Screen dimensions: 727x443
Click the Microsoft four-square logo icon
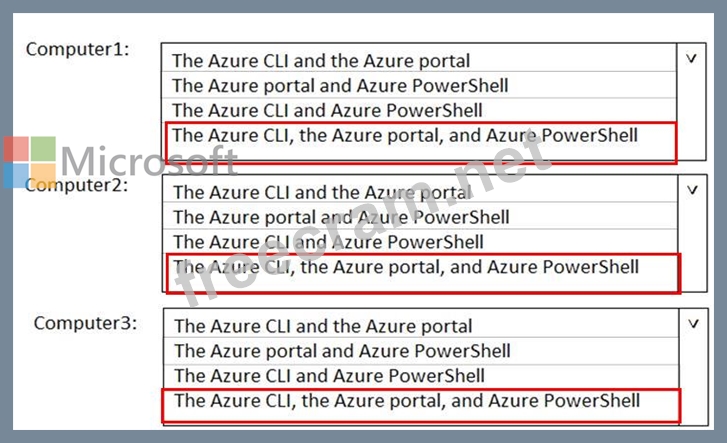pyautogui.click(x=28, y=162)
